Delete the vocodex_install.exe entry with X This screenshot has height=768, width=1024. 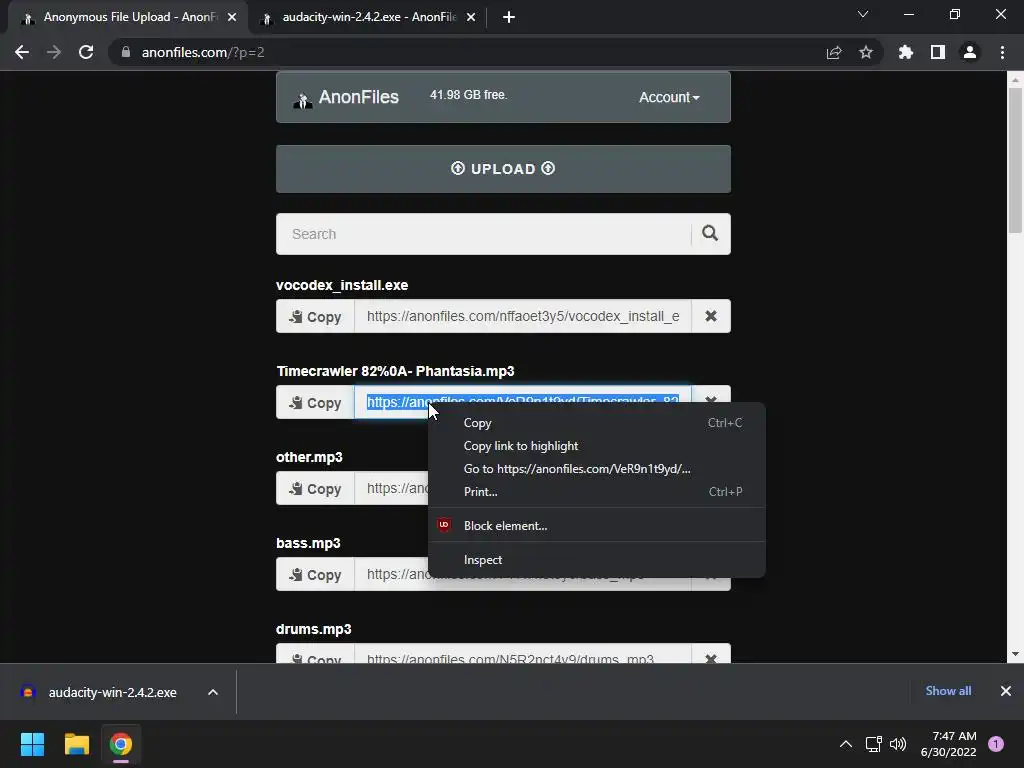point(711,316)
